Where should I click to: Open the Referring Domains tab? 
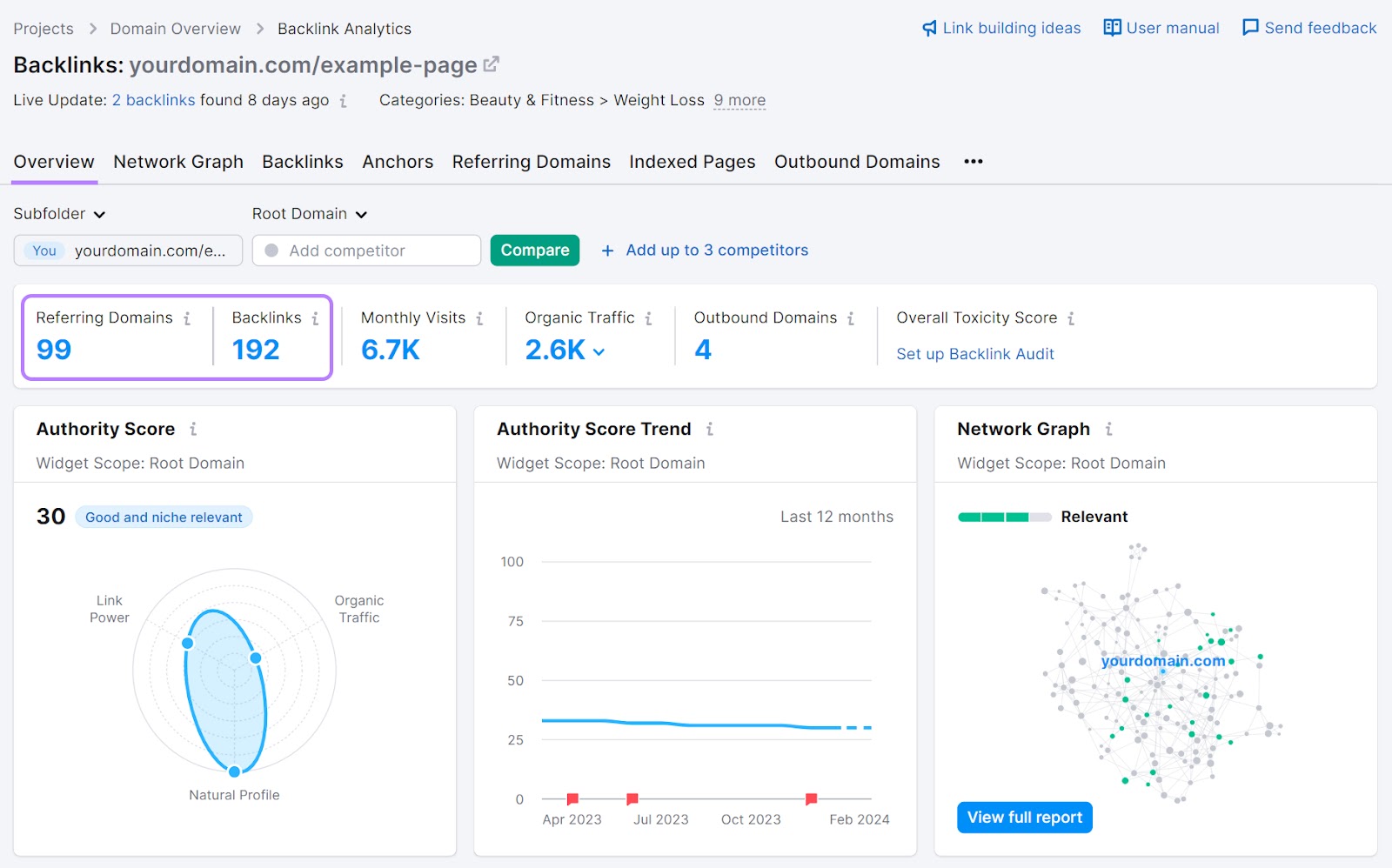532,162
